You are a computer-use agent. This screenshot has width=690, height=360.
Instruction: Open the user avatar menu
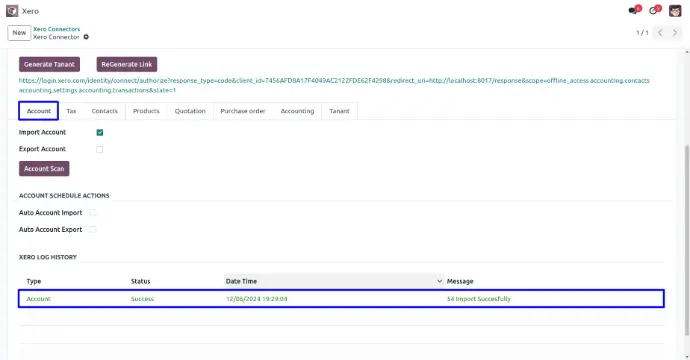coord(675,11)
